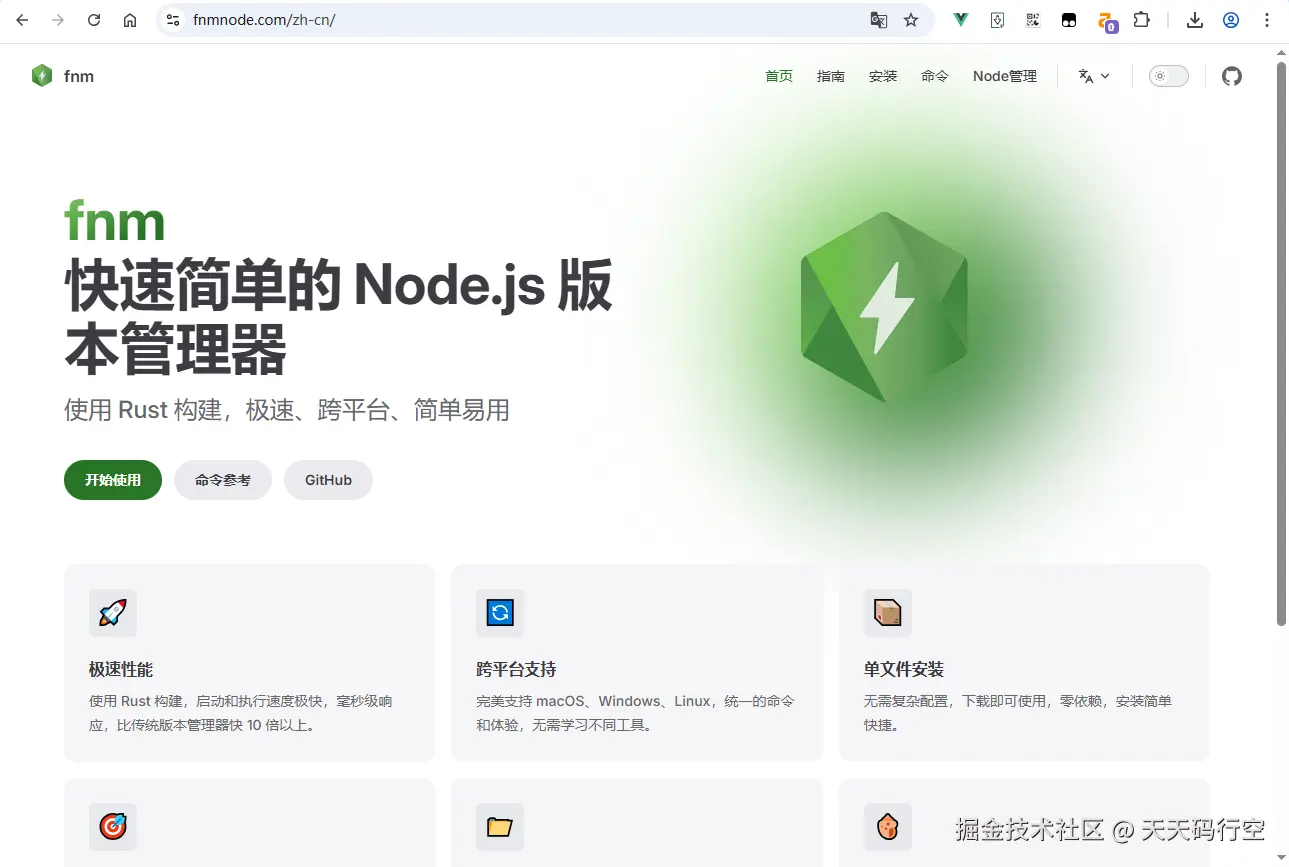This screenshot has height=867, width=1289.
Task: Click the 极速性能 card title
Action: click(x=121, y=669)
